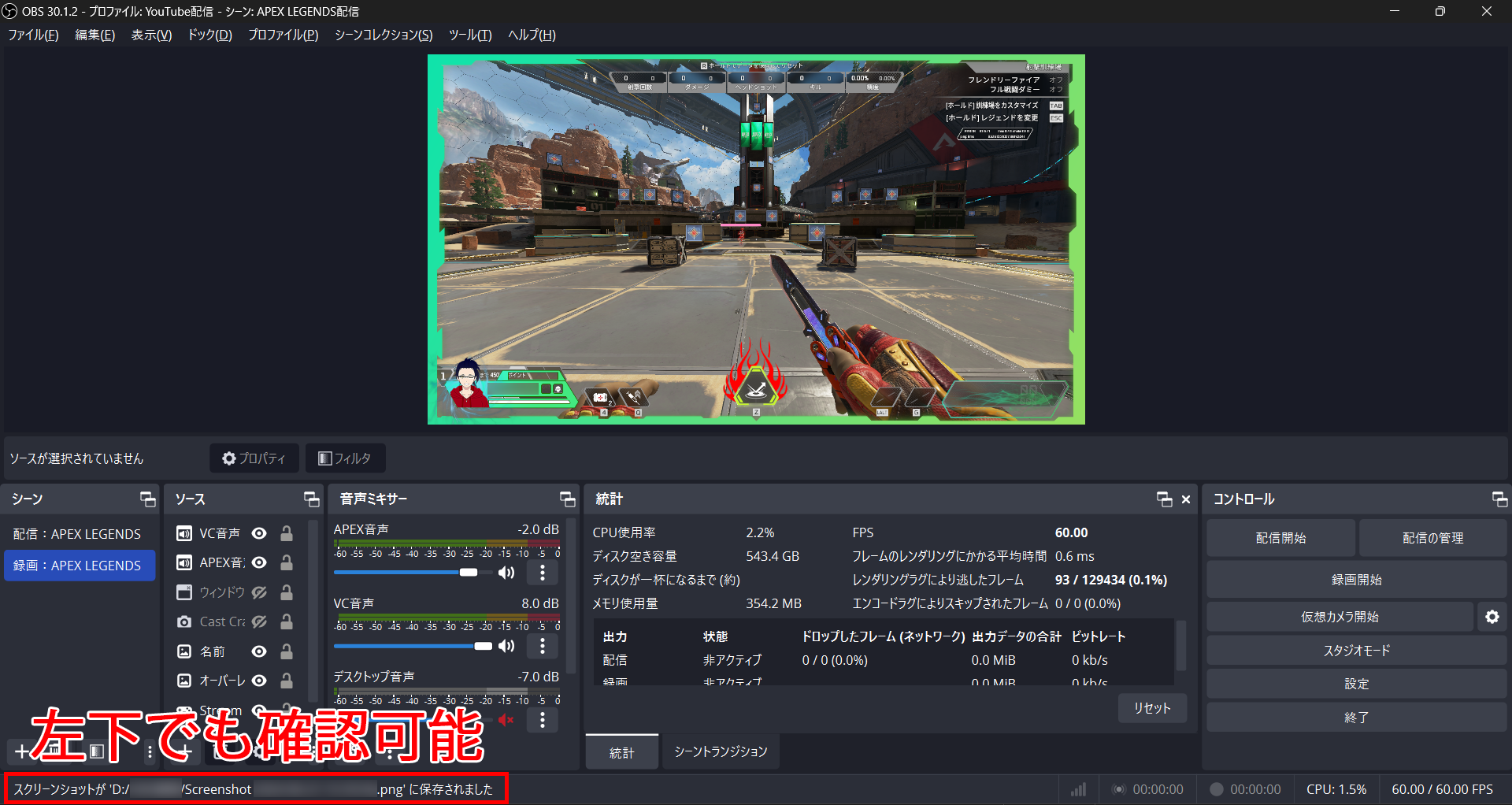Pop out the 統計 dock
Viewport: 1512px width, 805px height.
(1165, 499)
